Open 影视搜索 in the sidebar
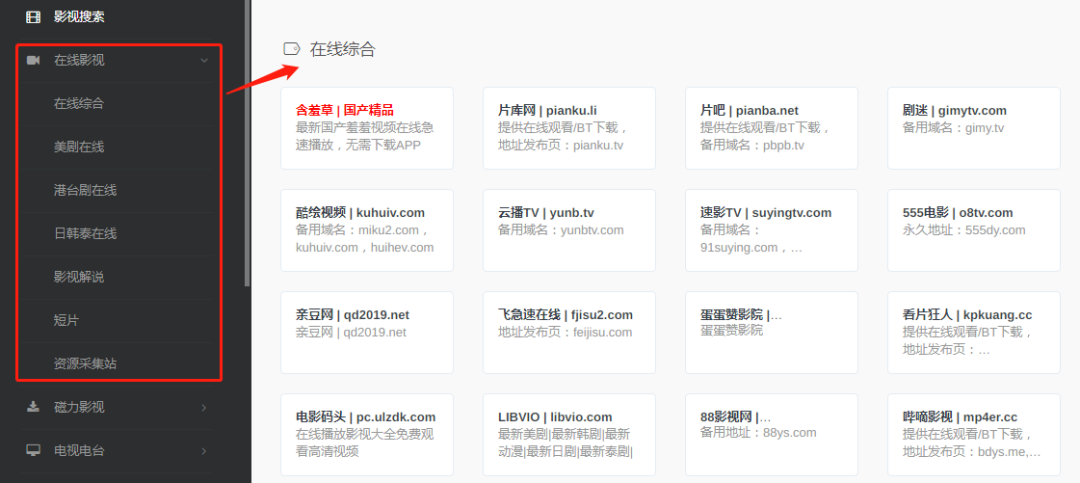Image resolution: width=1080 pixels, height=483 pixels. [79, 17]
